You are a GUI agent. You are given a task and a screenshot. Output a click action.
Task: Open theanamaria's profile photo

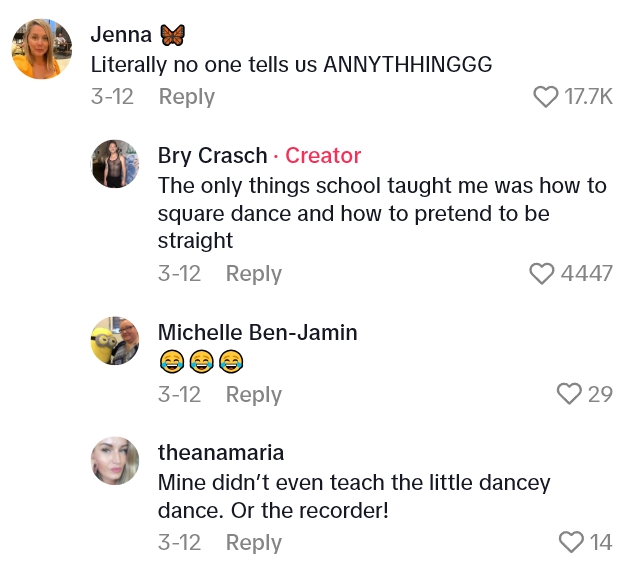(115, 461)
